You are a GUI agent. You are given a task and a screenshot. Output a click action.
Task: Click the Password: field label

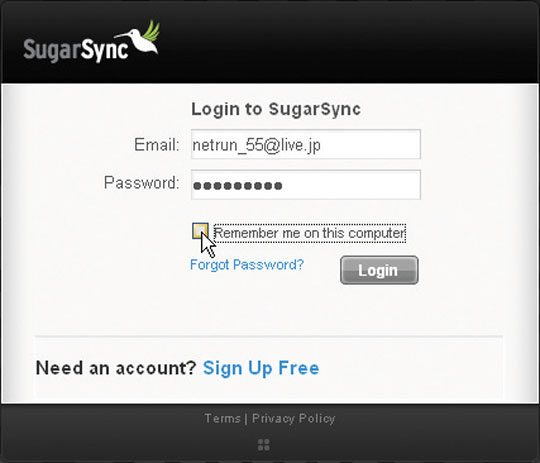(x=142, y=183)
